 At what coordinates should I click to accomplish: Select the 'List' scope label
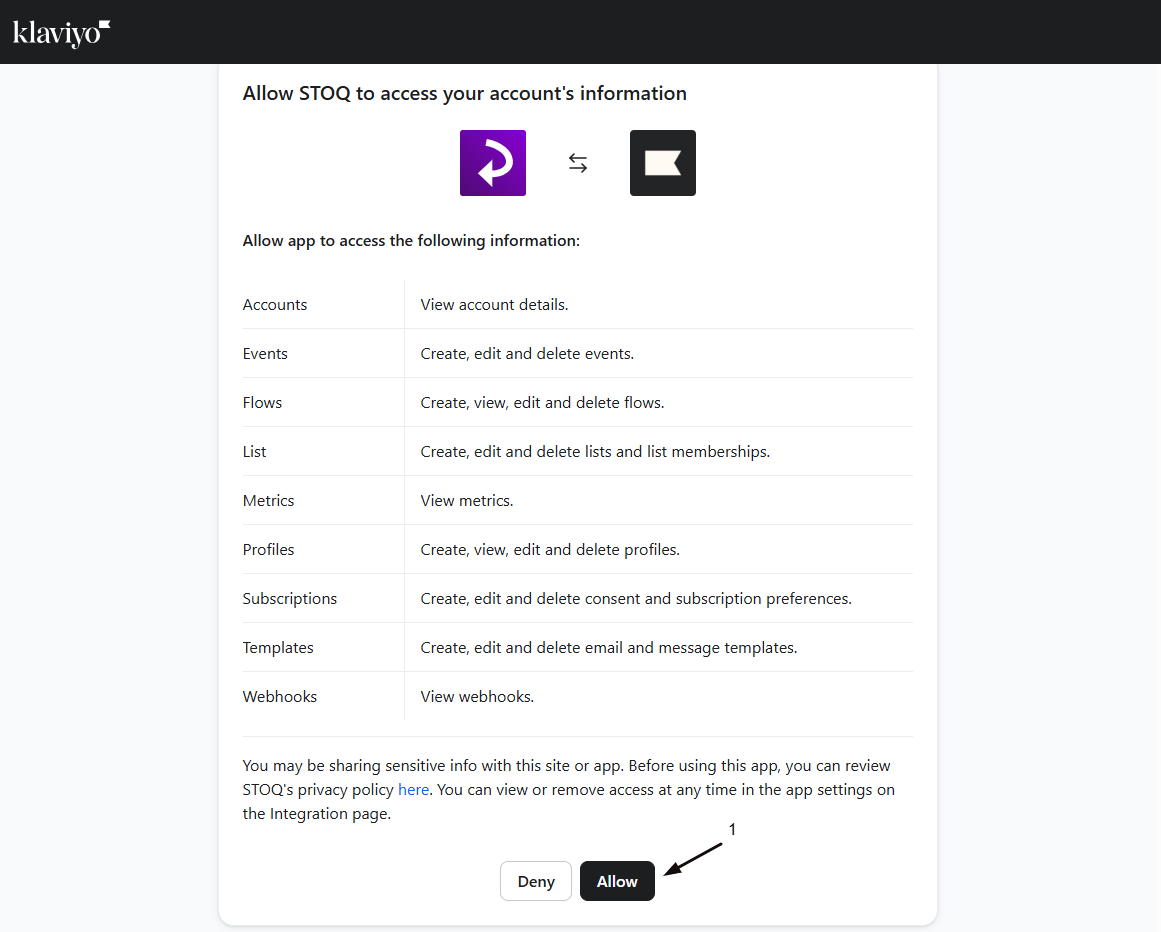254,452
